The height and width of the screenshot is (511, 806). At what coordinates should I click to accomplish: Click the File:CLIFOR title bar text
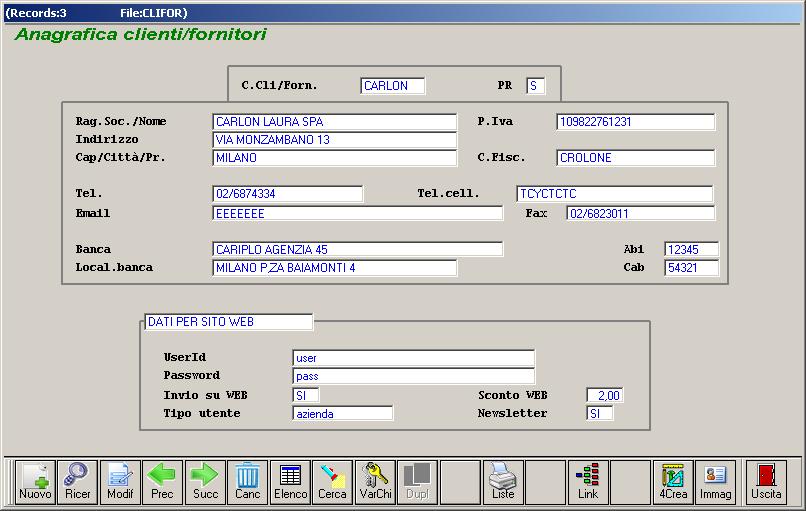(154, 13)
